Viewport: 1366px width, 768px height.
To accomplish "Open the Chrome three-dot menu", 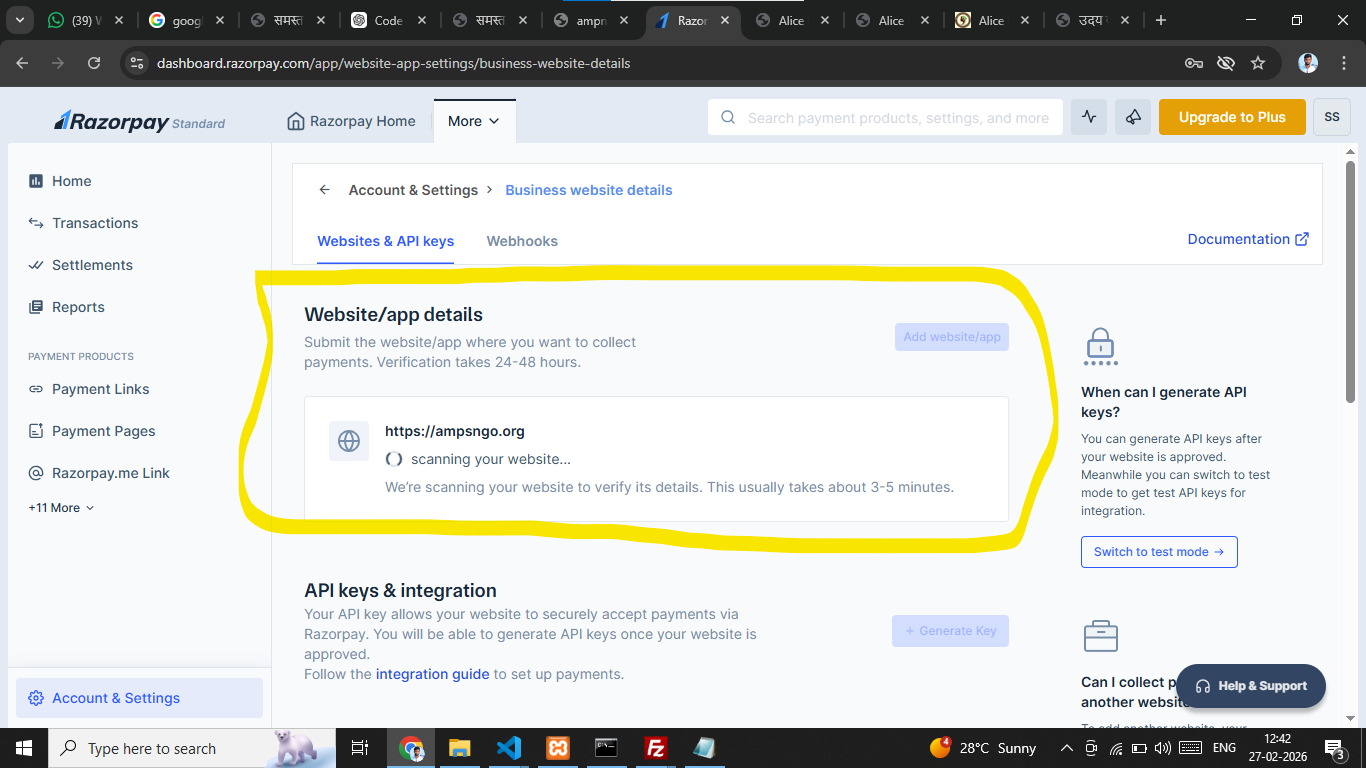I will [1343, 63].
